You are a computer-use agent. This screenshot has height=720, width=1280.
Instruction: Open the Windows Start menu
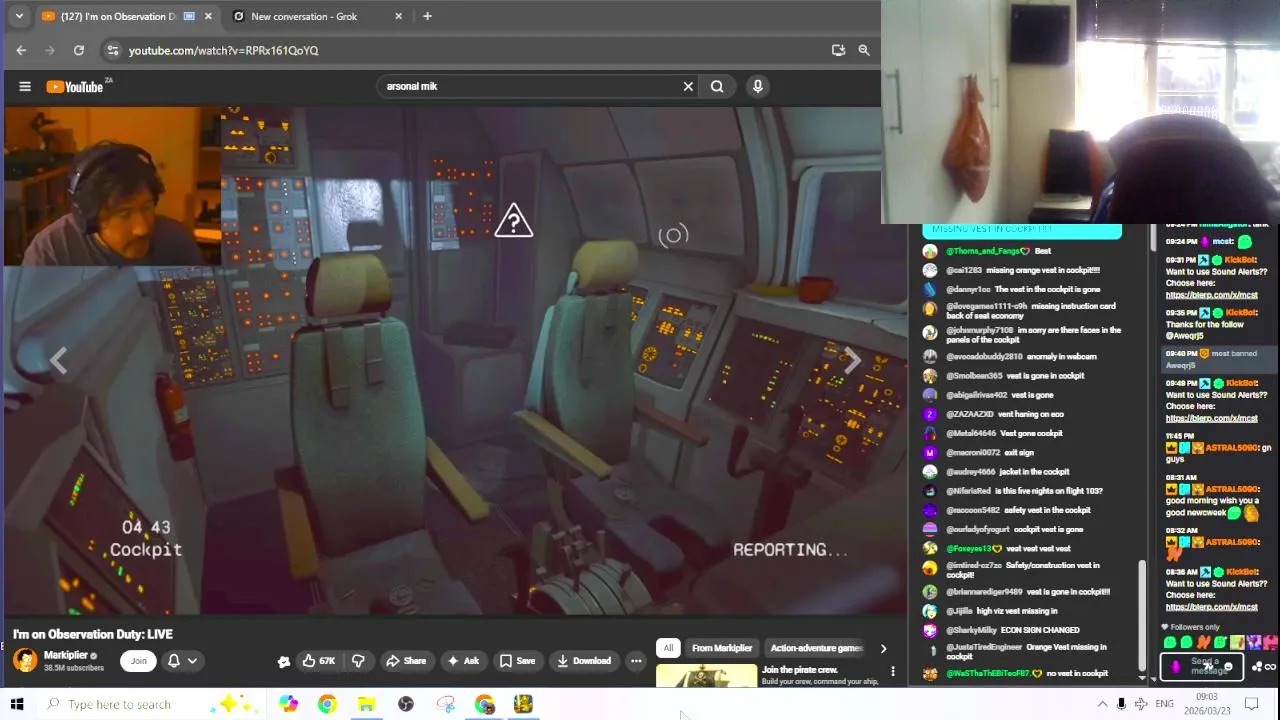17,704
